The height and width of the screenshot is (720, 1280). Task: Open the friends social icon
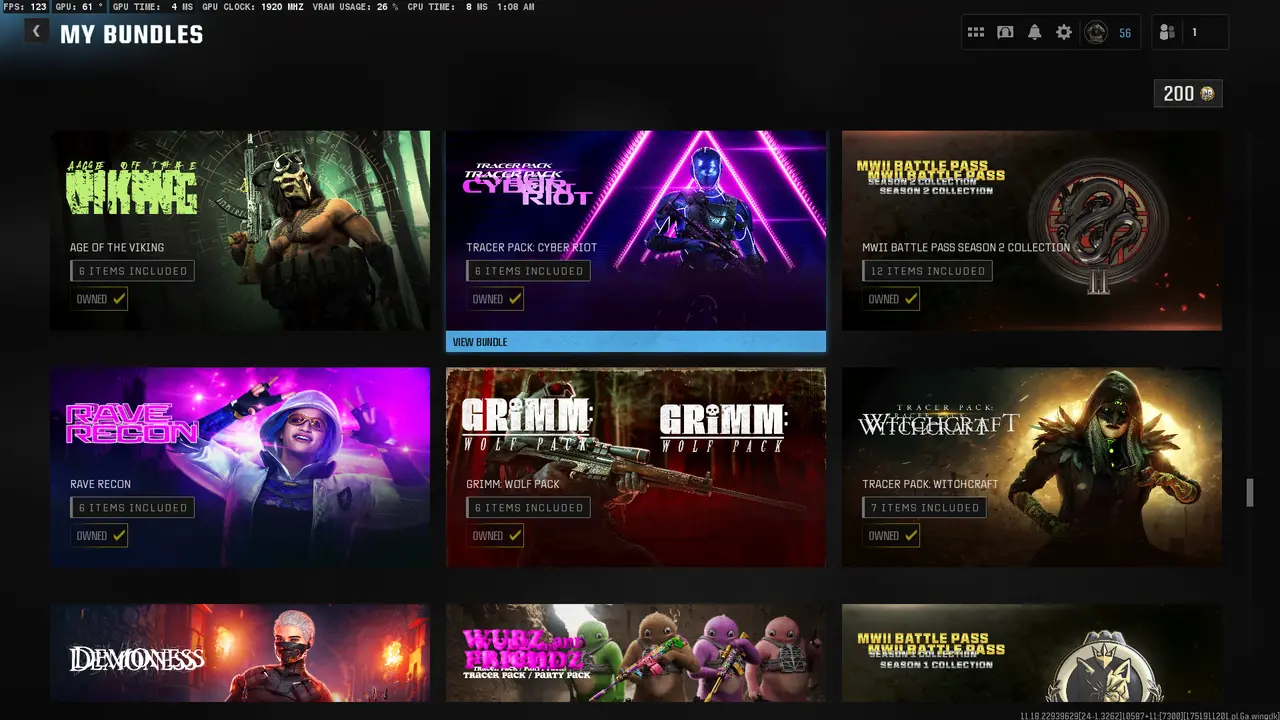pyautogui.click(x=1167, y=32)
